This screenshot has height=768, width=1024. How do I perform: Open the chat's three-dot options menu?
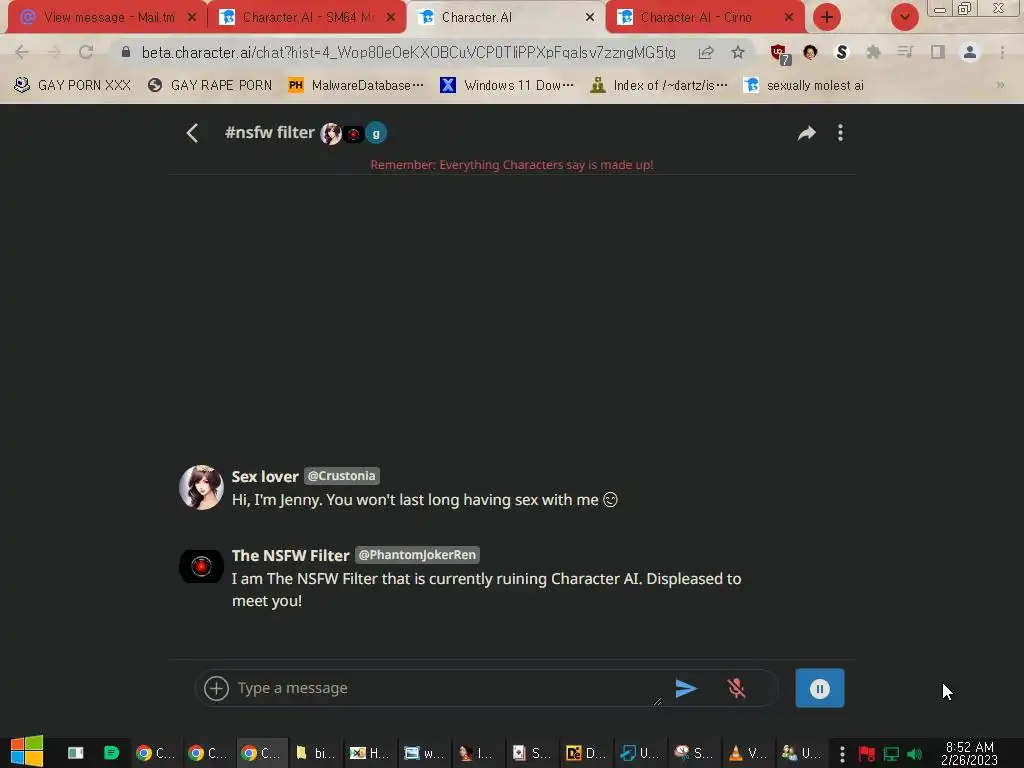click(840, 133)
